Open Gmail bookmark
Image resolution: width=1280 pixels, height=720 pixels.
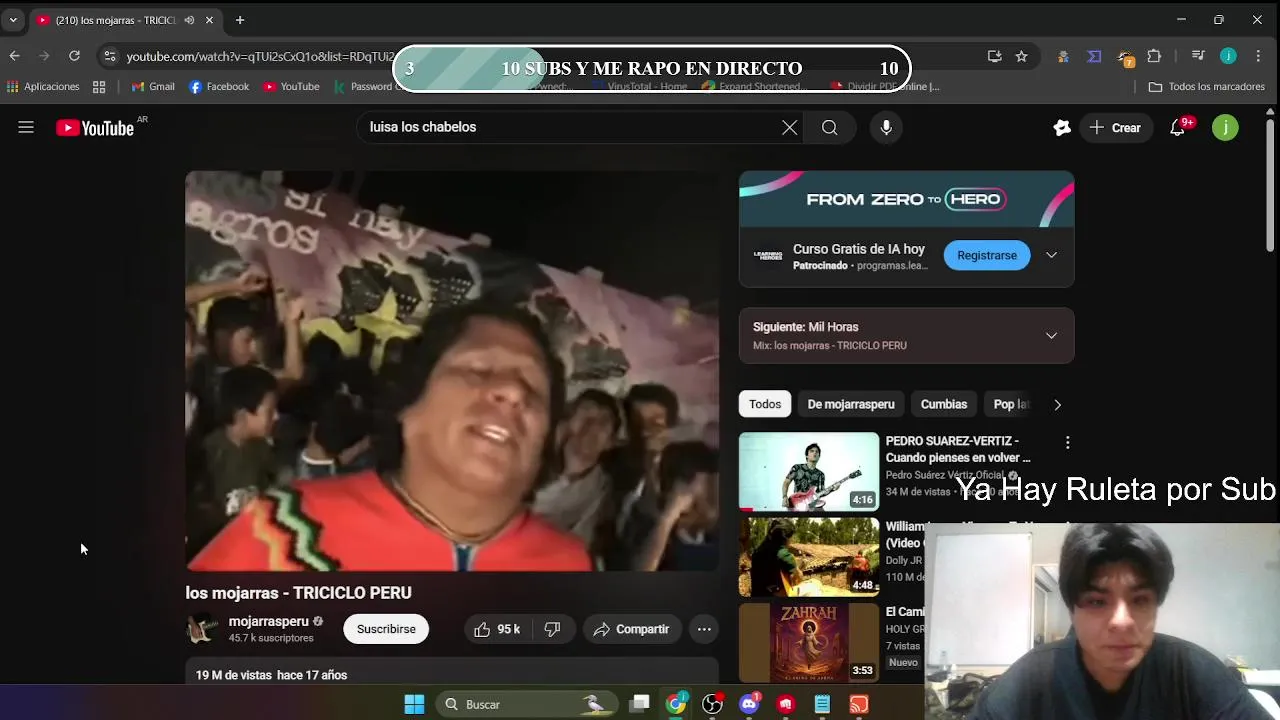pyautogui.click(x=153, y=87)
